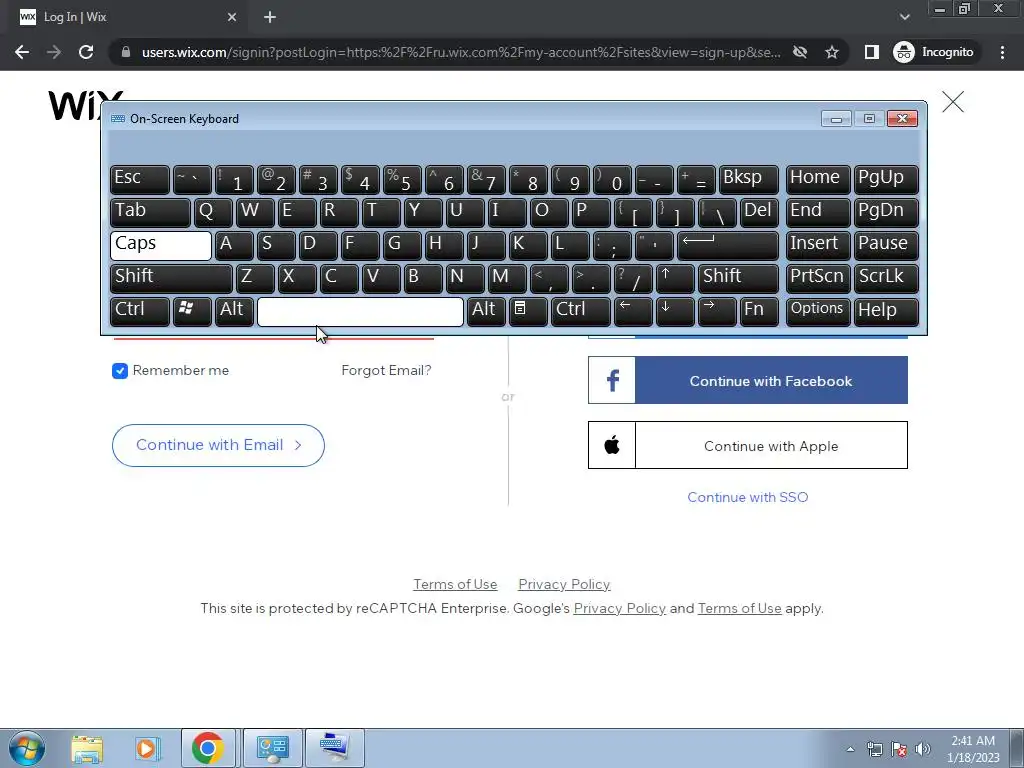This screenshot has height=768, width=1024.
Task: Click Continue with Apple button
Action: point(748,445)
